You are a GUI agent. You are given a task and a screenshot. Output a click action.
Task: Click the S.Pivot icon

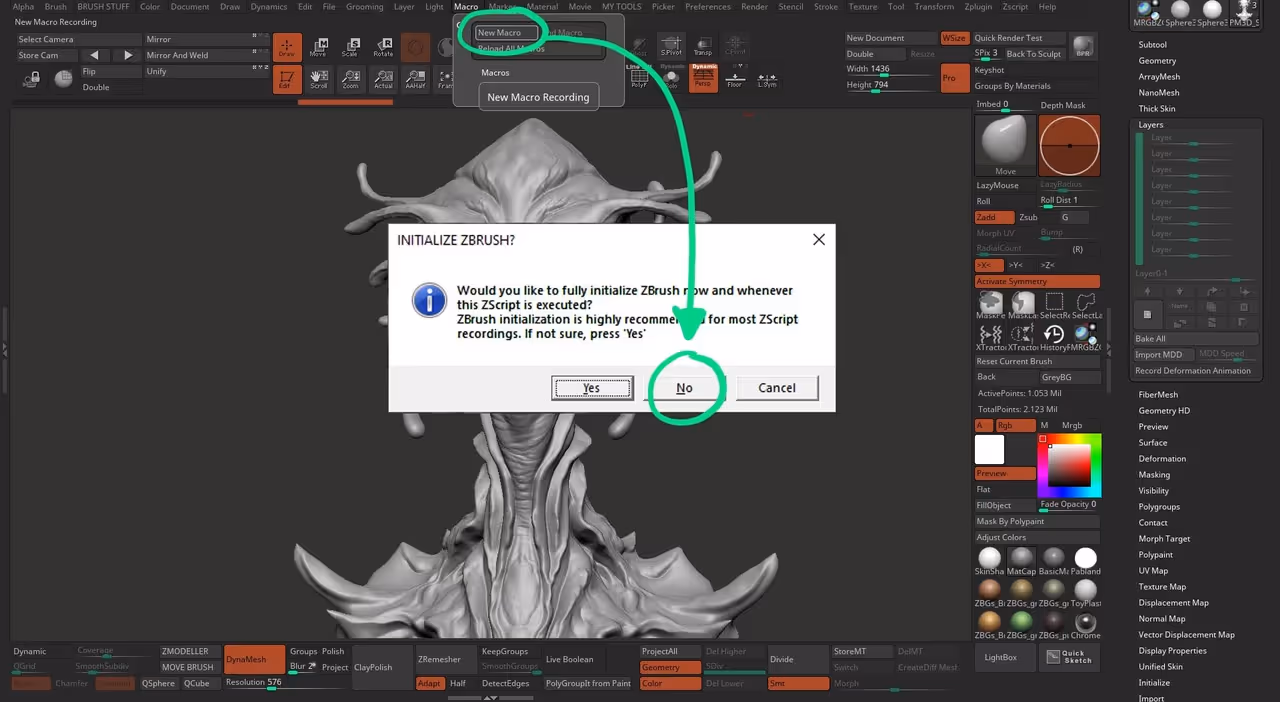671,47
